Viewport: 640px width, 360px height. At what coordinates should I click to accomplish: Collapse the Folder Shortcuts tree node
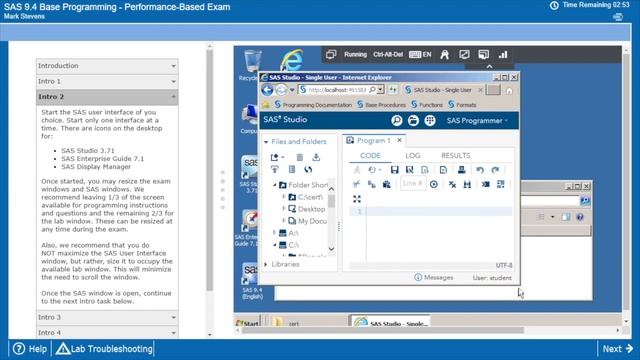(x=275, y=185)
